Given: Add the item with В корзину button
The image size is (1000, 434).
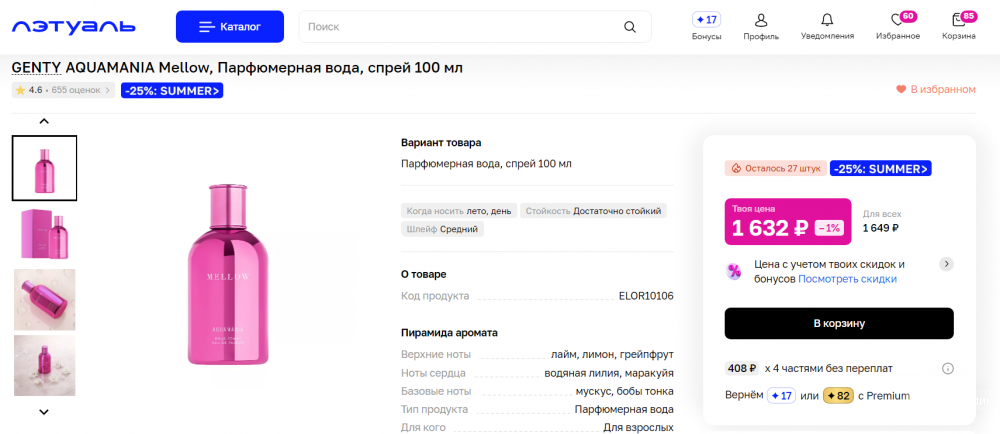Looking at the screenshot, I should (x=839, y=324).
